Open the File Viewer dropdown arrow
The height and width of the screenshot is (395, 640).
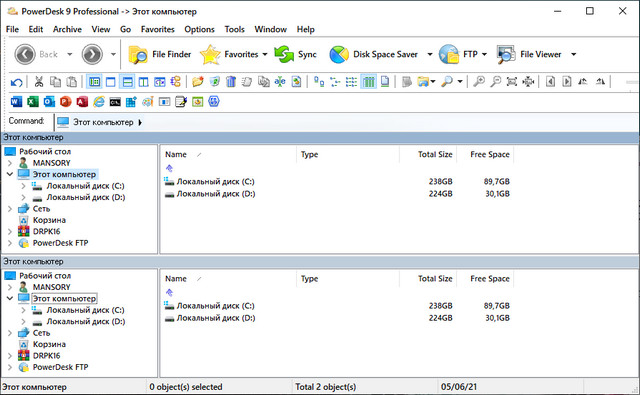coord(573,54)
